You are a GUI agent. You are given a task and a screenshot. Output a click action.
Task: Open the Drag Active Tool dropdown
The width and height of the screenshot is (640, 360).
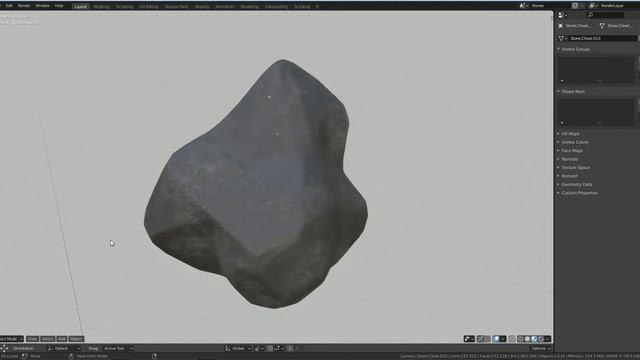click(118, 349)
